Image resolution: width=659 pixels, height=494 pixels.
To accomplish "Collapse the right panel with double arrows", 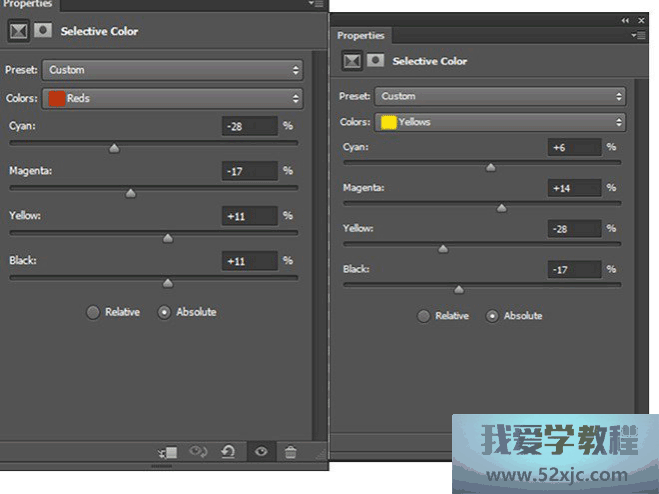I will tap(625, 20).
